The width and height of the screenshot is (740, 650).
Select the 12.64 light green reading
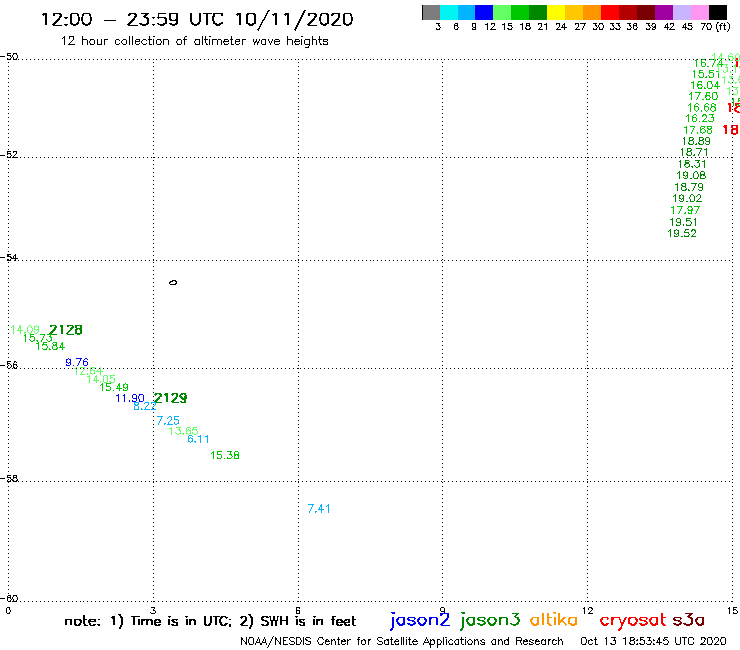click(88, 371)
